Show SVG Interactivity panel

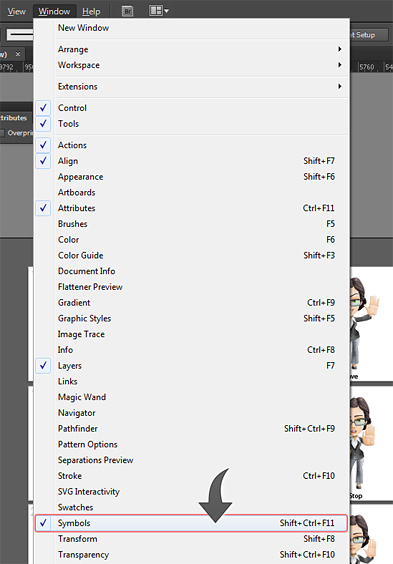tap(192, 492)
